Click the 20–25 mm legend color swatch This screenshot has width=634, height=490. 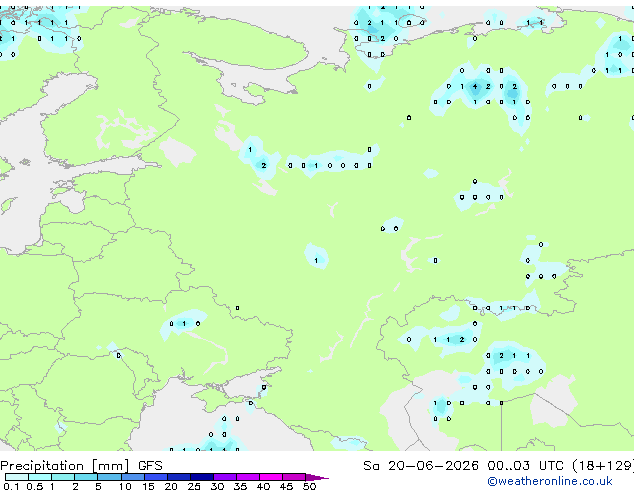click(x=178, y=477)
